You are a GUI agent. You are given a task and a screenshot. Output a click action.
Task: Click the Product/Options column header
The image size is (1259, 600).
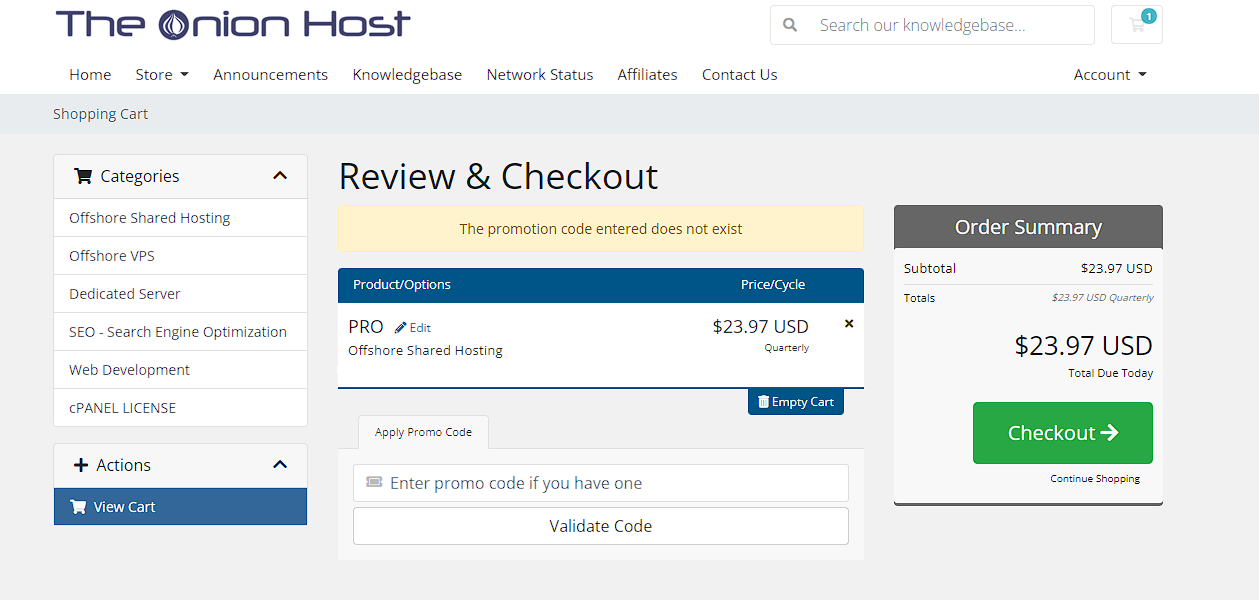pos(402,285)
